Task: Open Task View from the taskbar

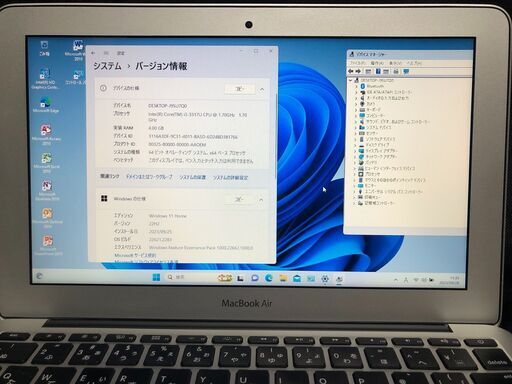Action: tap(240, 278)
